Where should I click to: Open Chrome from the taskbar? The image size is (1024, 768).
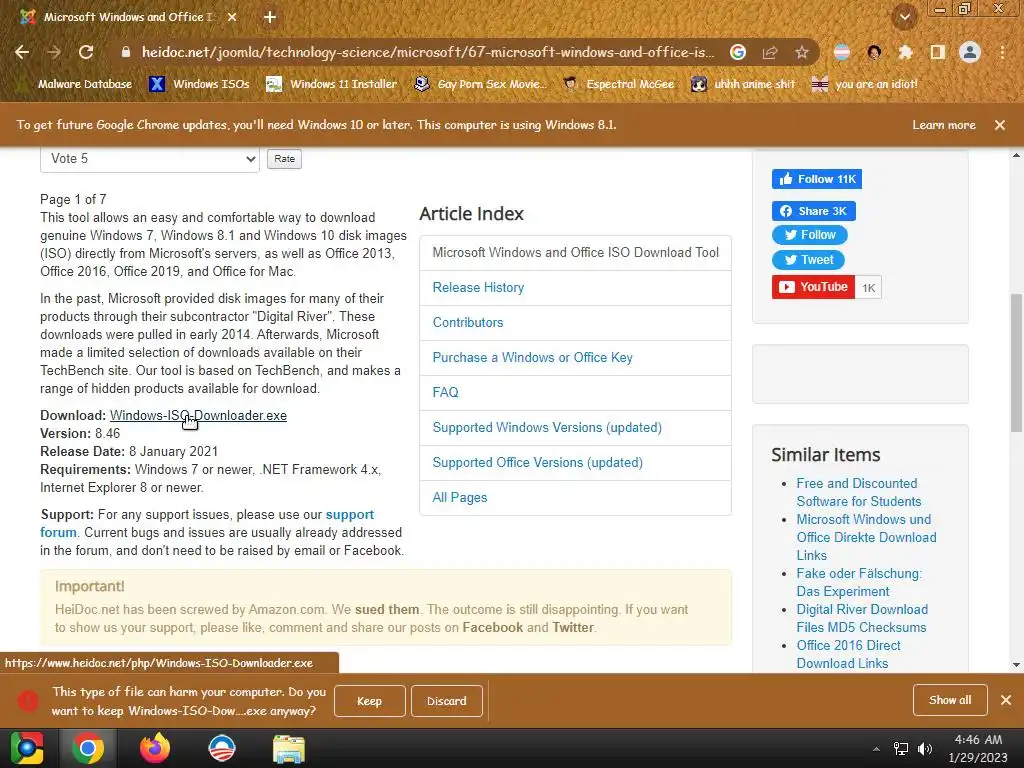click(88, 748)
